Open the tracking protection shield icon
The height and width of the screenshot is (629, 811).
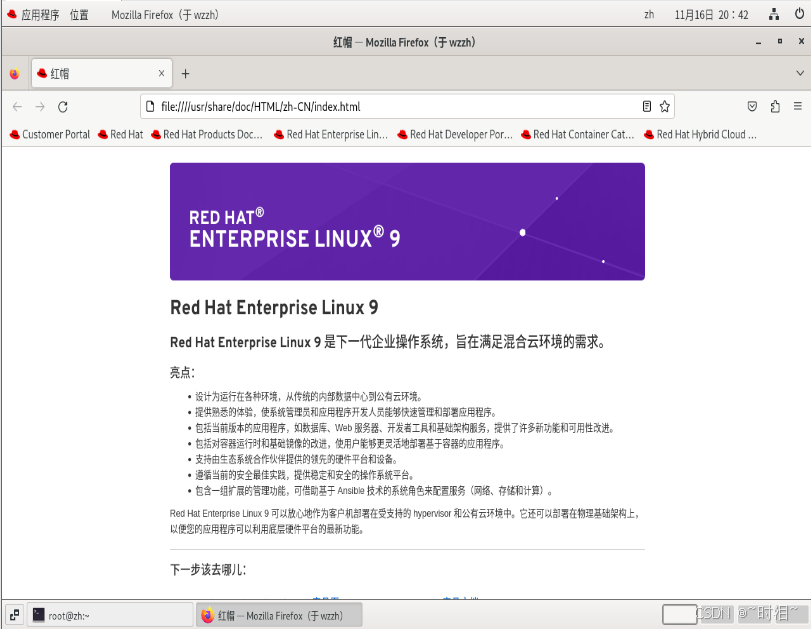click(753, 106)
